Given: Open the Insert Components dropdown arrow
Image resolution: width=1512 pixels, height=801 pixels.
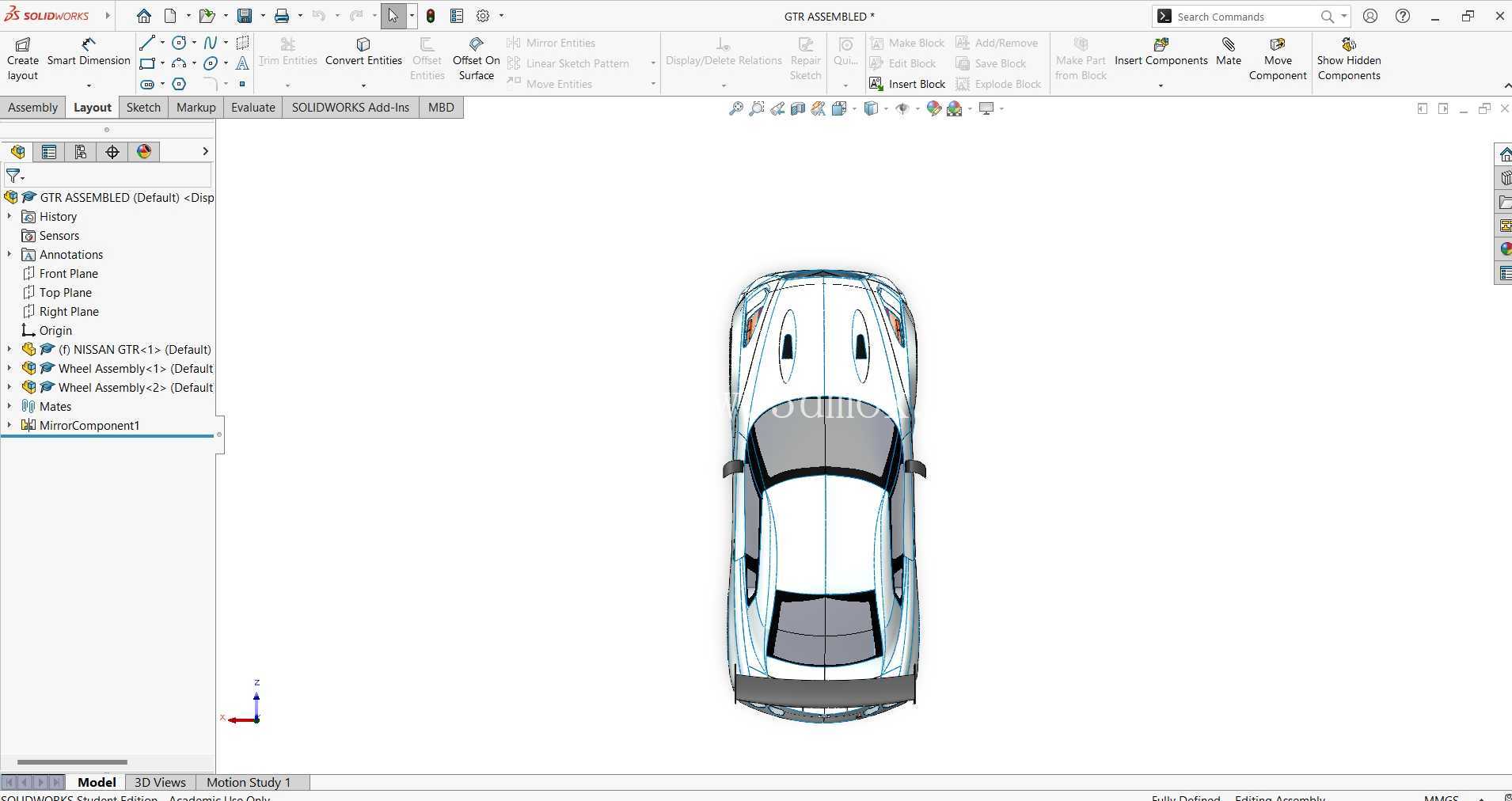Looking at the screenshot, I should click(x=1161, y=85).
